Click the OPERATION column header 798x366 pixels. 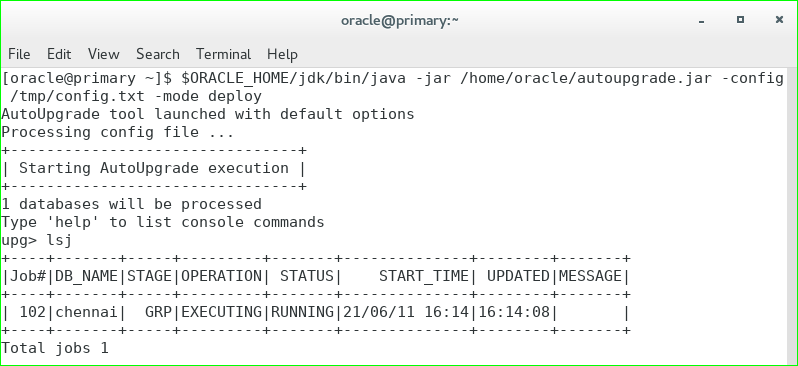[x=221, y=276]
